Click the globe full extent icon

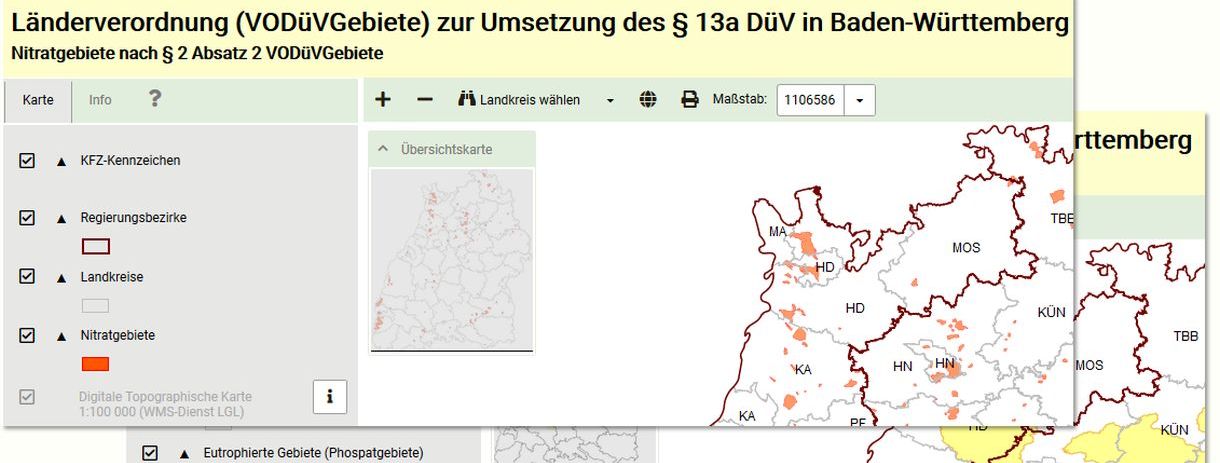(x=648, y=100)
